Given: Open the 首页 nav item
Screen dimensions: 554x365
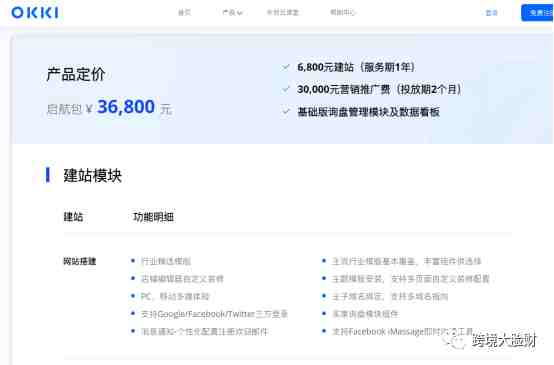Looking at the screenshot, I should pyautogui.click(x=184, y=12).
